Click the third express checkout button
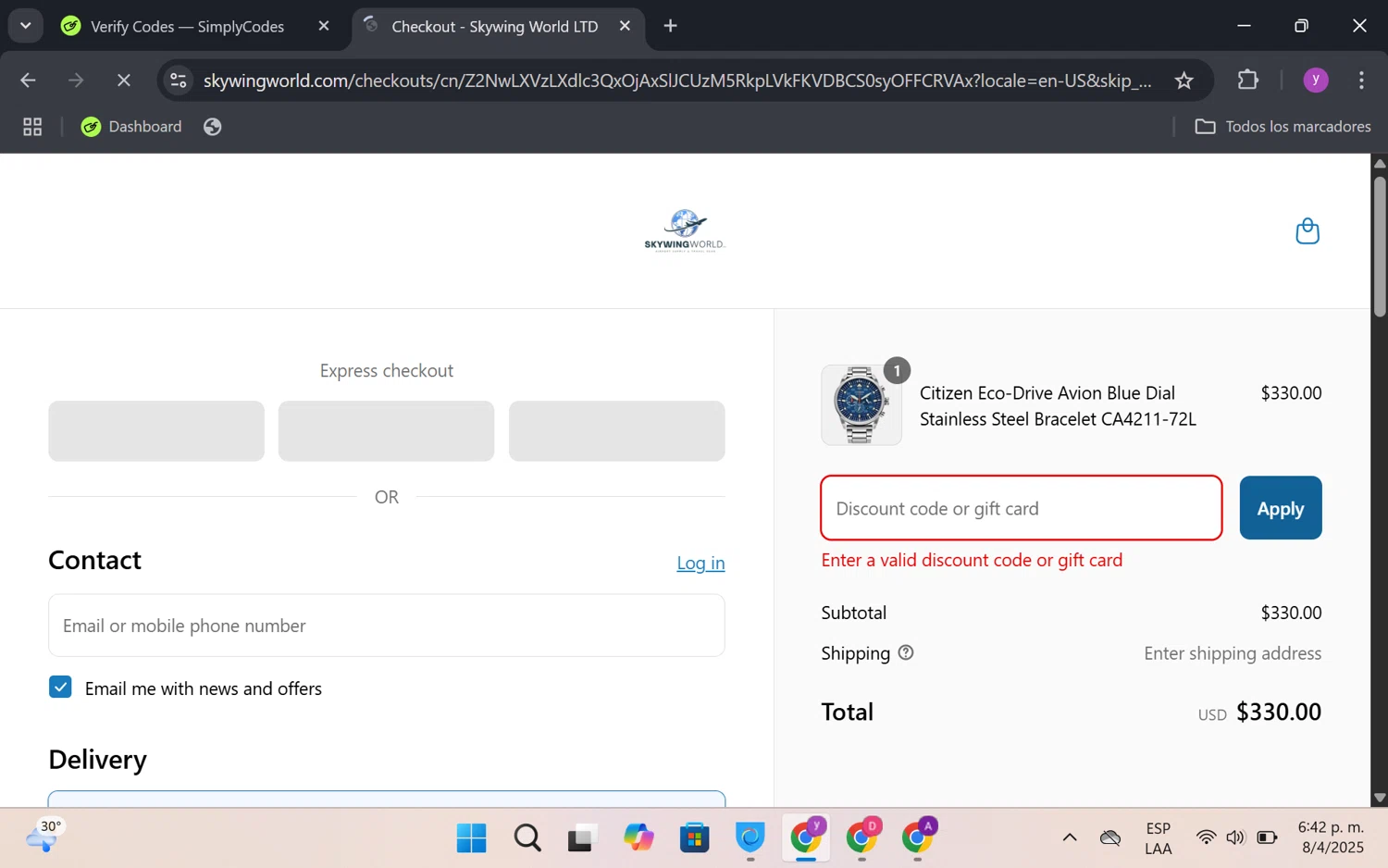1388x868 pixels. pyautogui.click(x=617, y=431)
